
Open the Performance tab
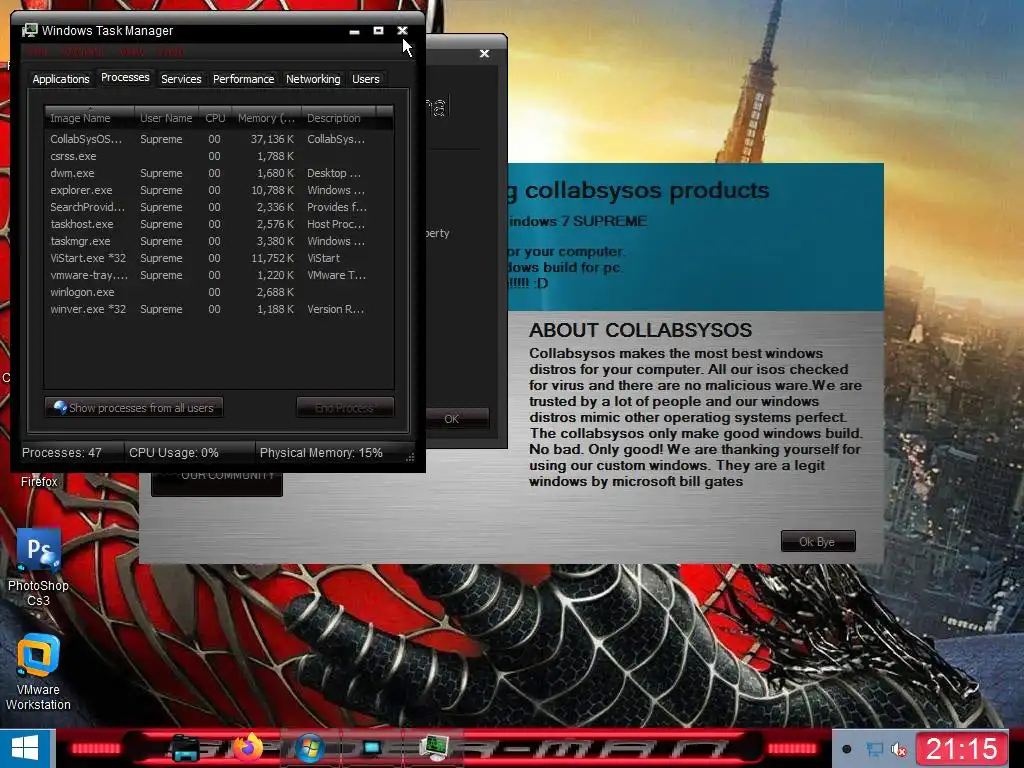[x=244, y=79]
